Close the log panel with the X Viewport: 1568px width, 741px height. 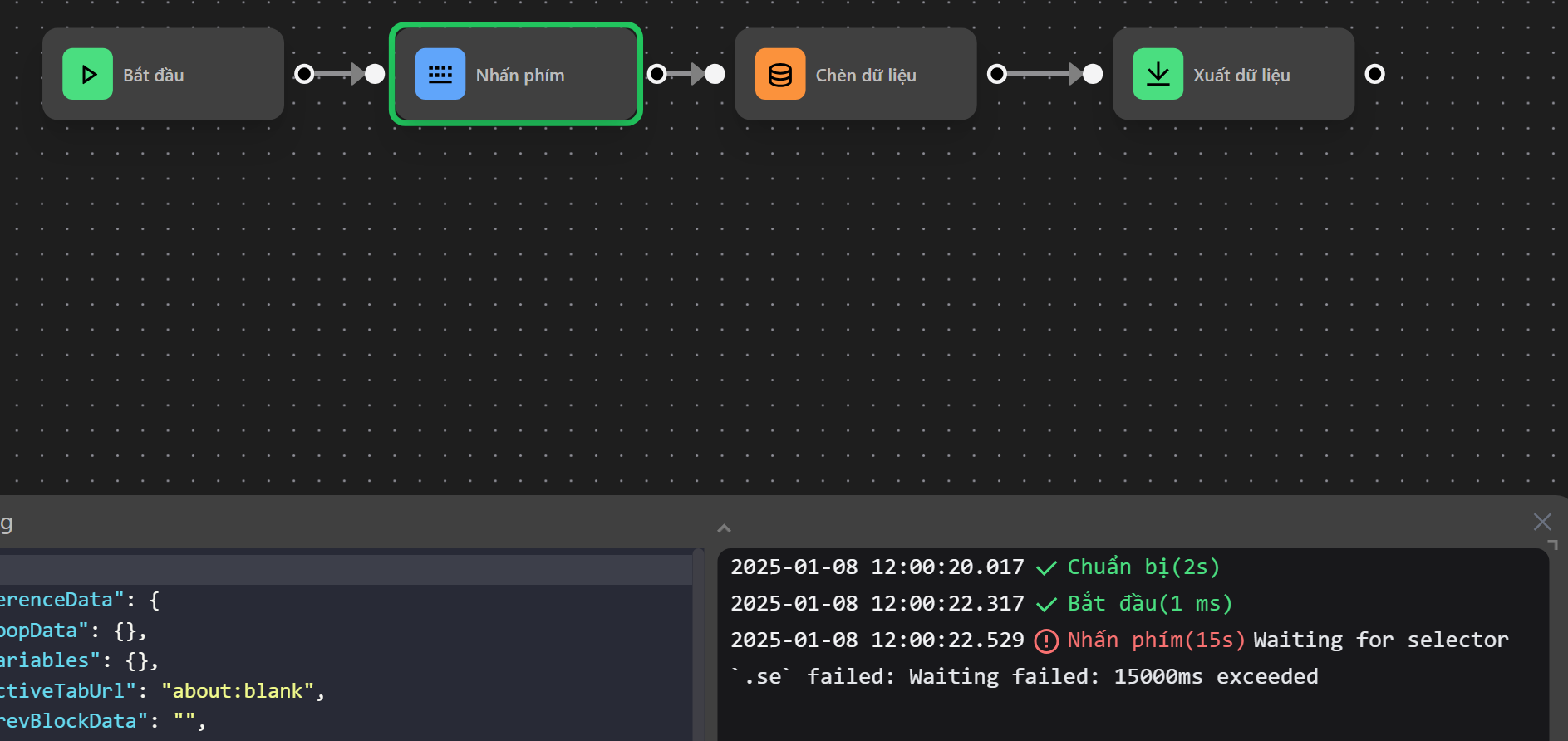point(1542,522)
